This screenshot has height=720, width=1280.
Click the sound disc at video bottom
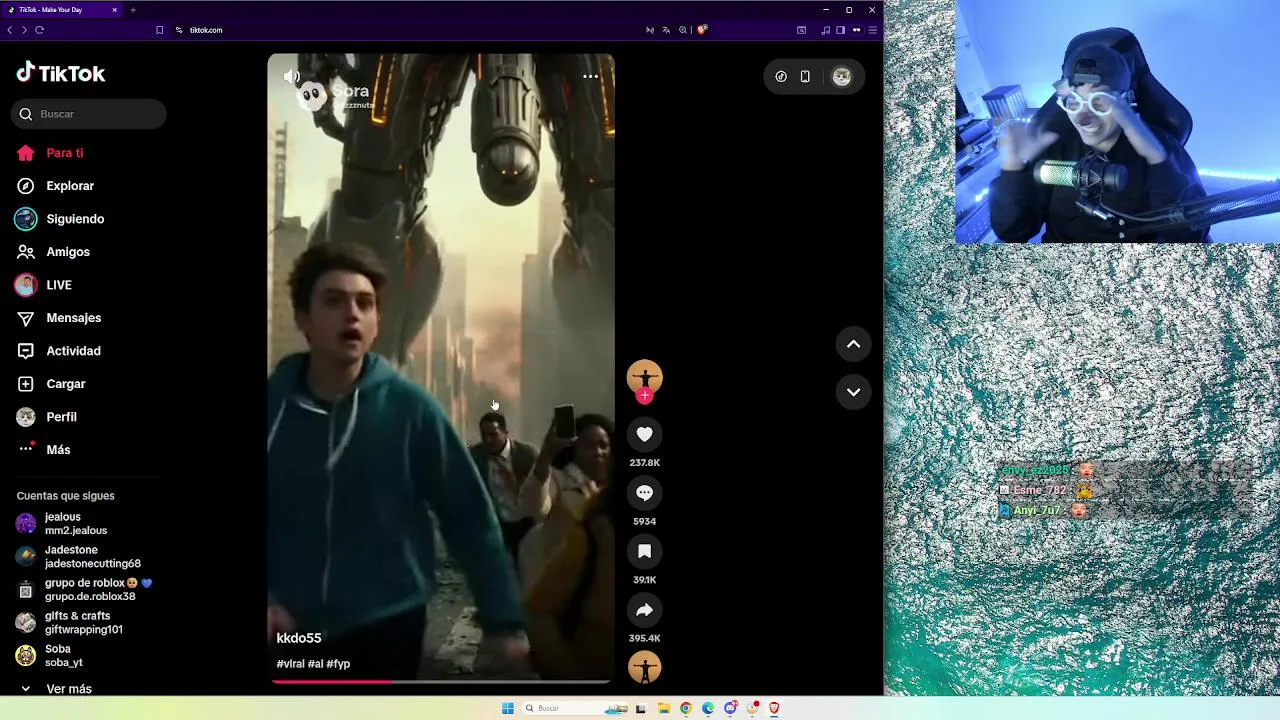click(x=644, y=667)
